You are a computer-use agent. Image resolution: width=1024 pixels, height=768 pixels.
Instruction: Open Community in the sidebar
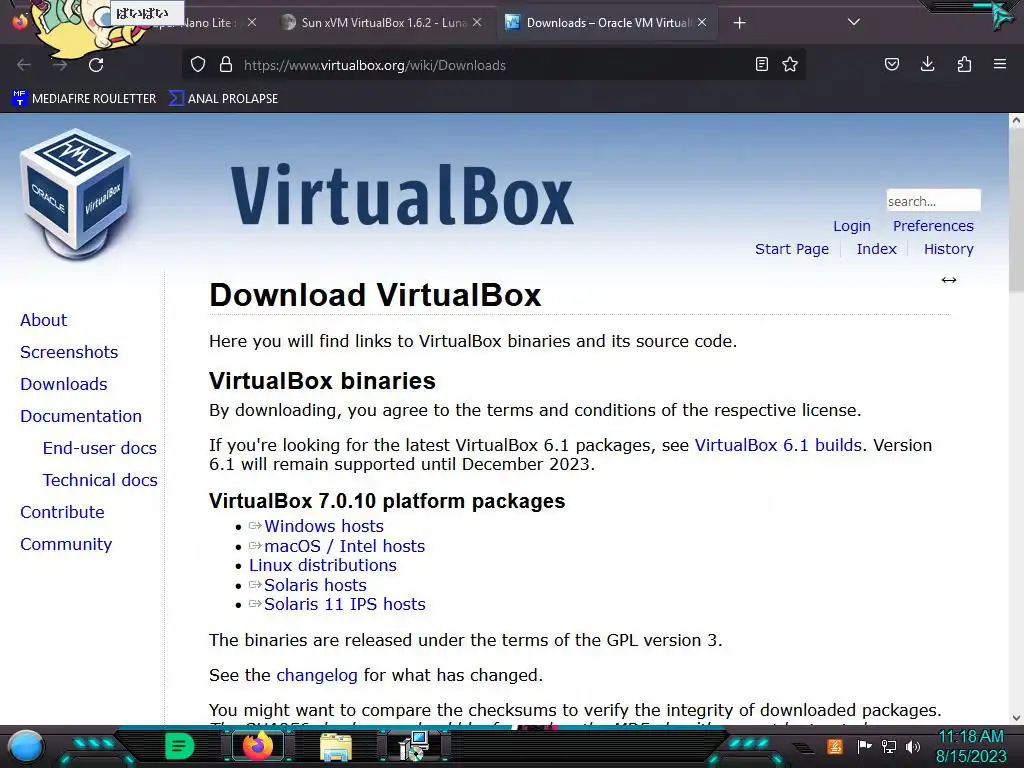coord(66,545)
